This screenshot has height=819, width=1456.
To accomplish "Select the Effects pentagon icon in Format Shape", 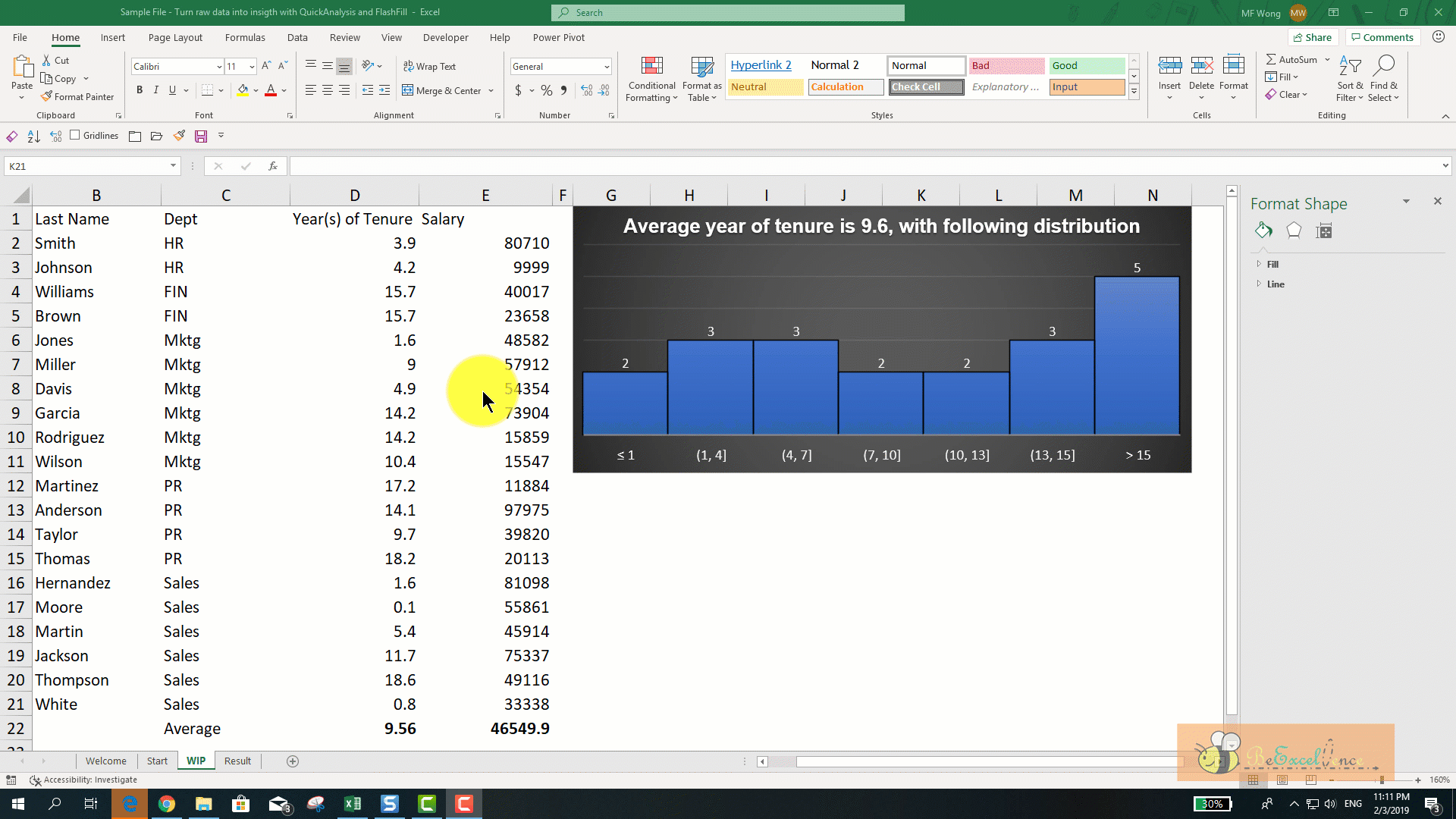I will pyautogui.click(x=1294, y=231).
